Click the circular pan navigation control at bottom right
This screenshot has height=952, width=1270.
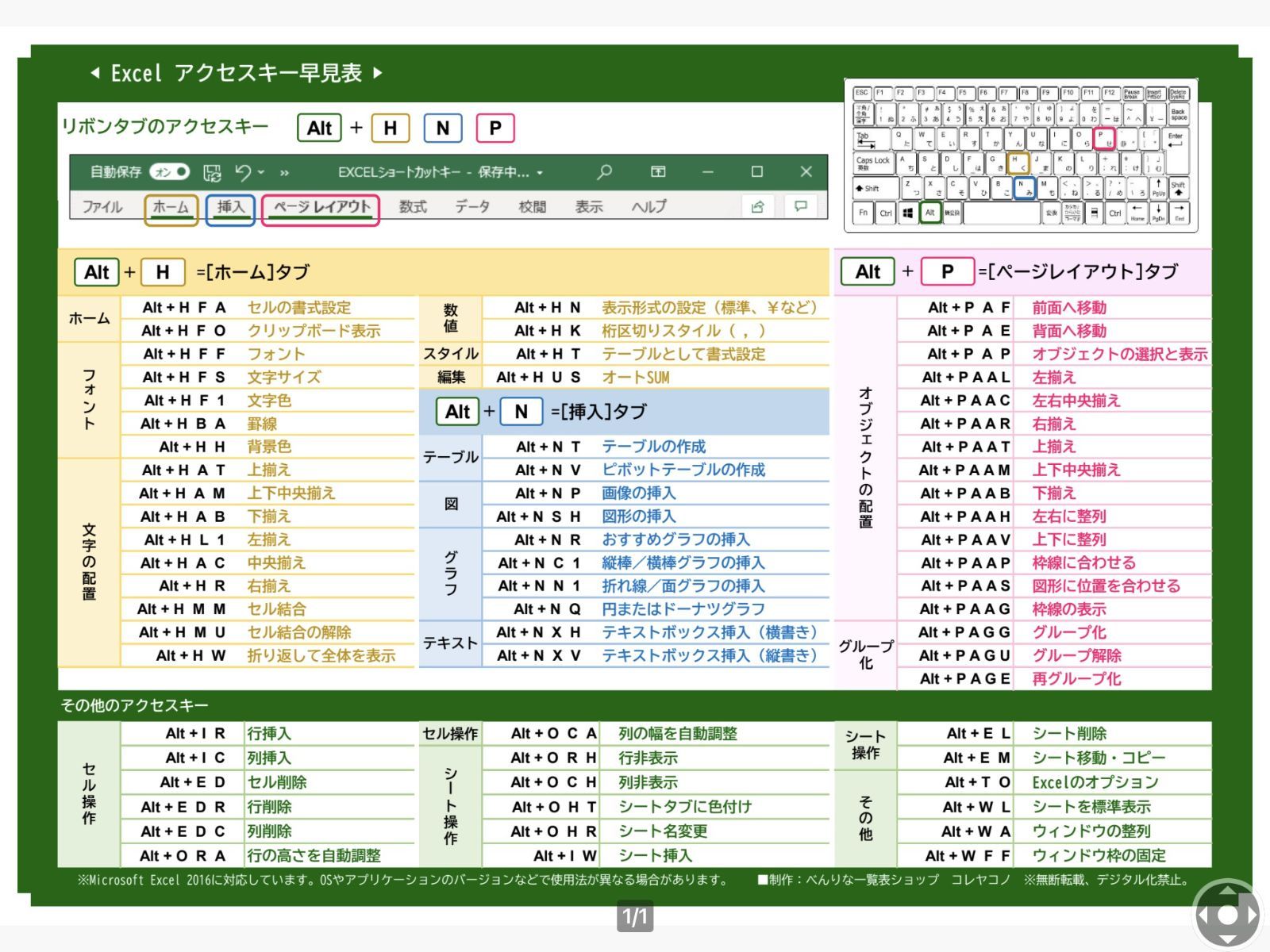tap(1226, 914)
